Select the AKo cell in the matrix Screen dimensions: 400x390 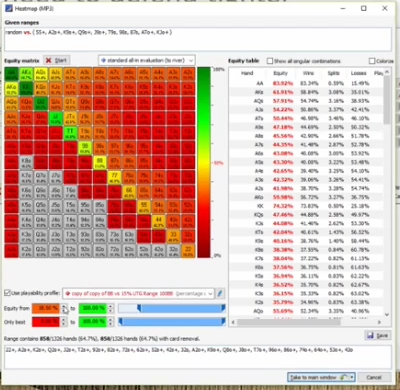click(12, 89)
